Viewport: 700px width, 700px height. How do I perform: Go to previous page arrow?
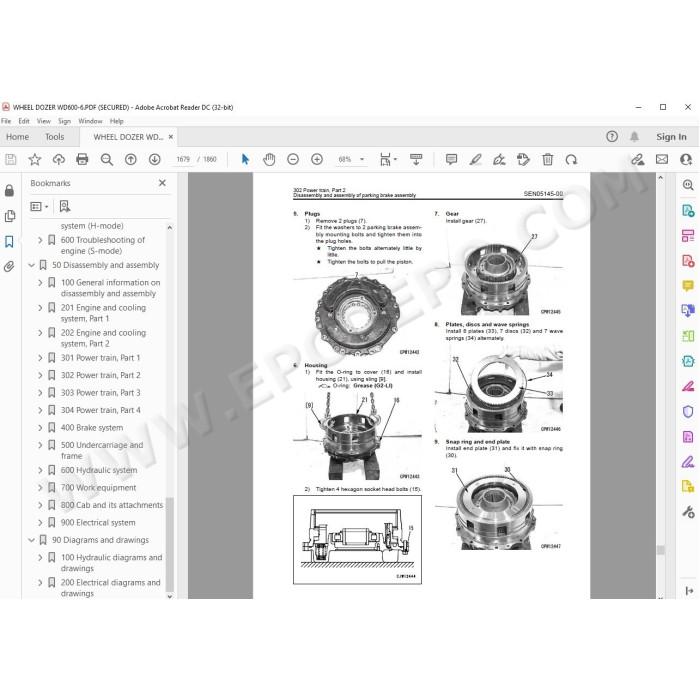point(130,159)
